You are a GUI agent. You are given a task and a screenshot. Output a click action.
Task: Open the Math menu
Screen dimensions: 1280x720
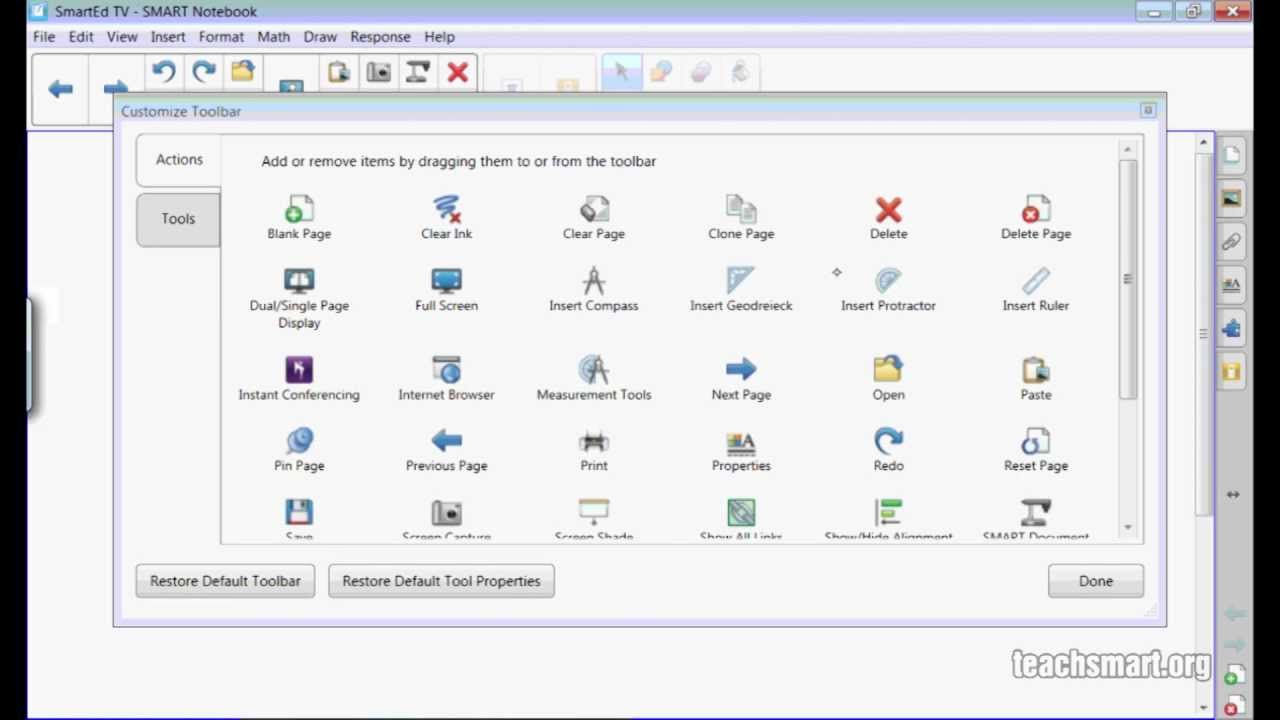273,37
